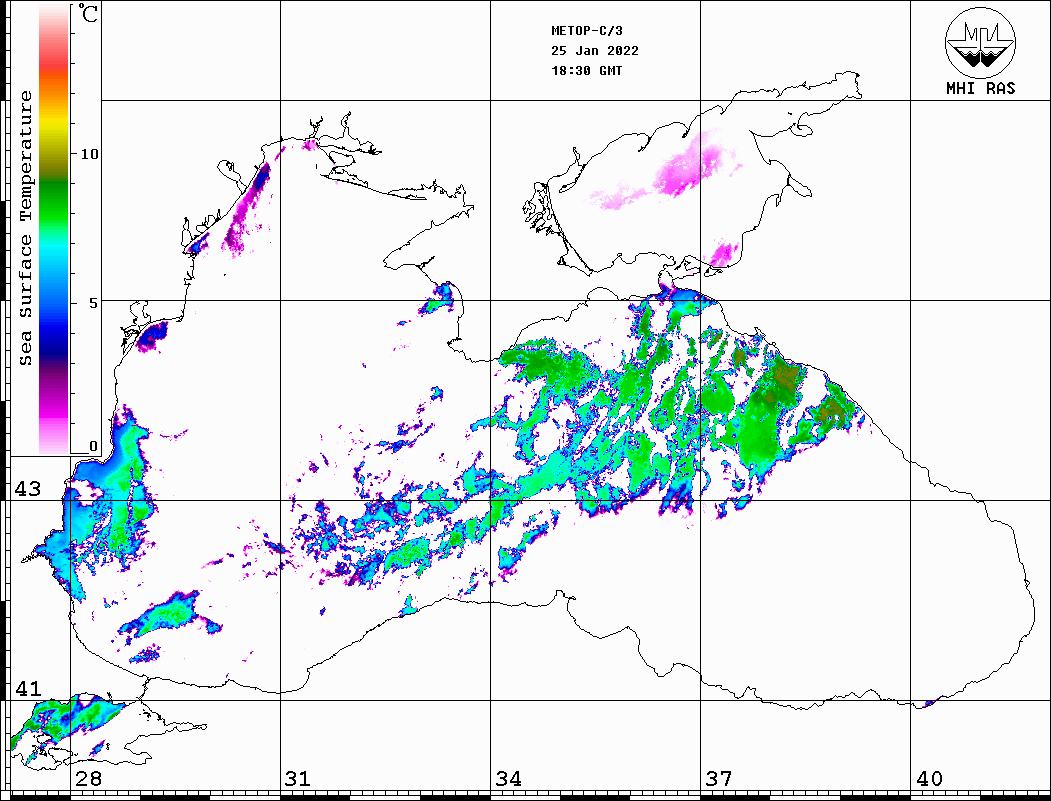Click the °C unit label
1051x801 pixels.
[x=87, y=13]
